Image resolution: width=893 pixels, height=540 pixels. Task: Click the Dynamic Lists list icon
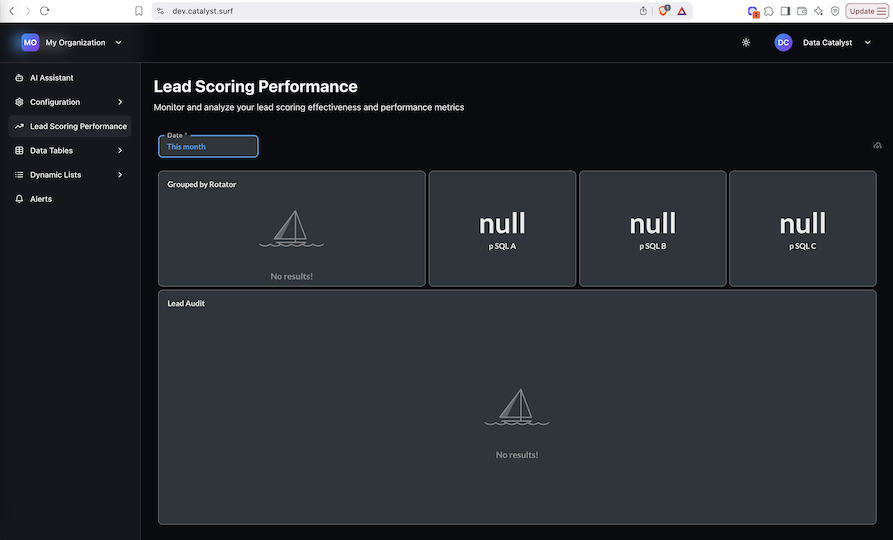click(x=19, y=175)
